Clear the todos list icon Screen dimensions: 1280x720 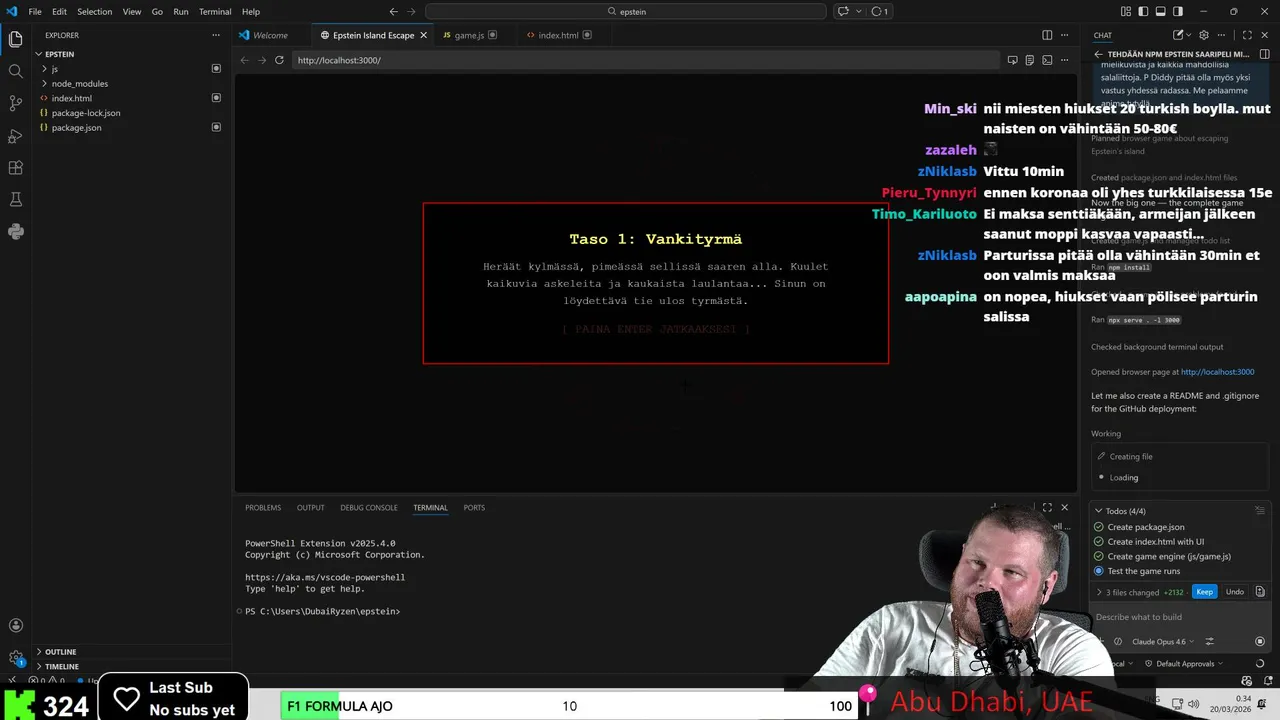coord(1260,510)
